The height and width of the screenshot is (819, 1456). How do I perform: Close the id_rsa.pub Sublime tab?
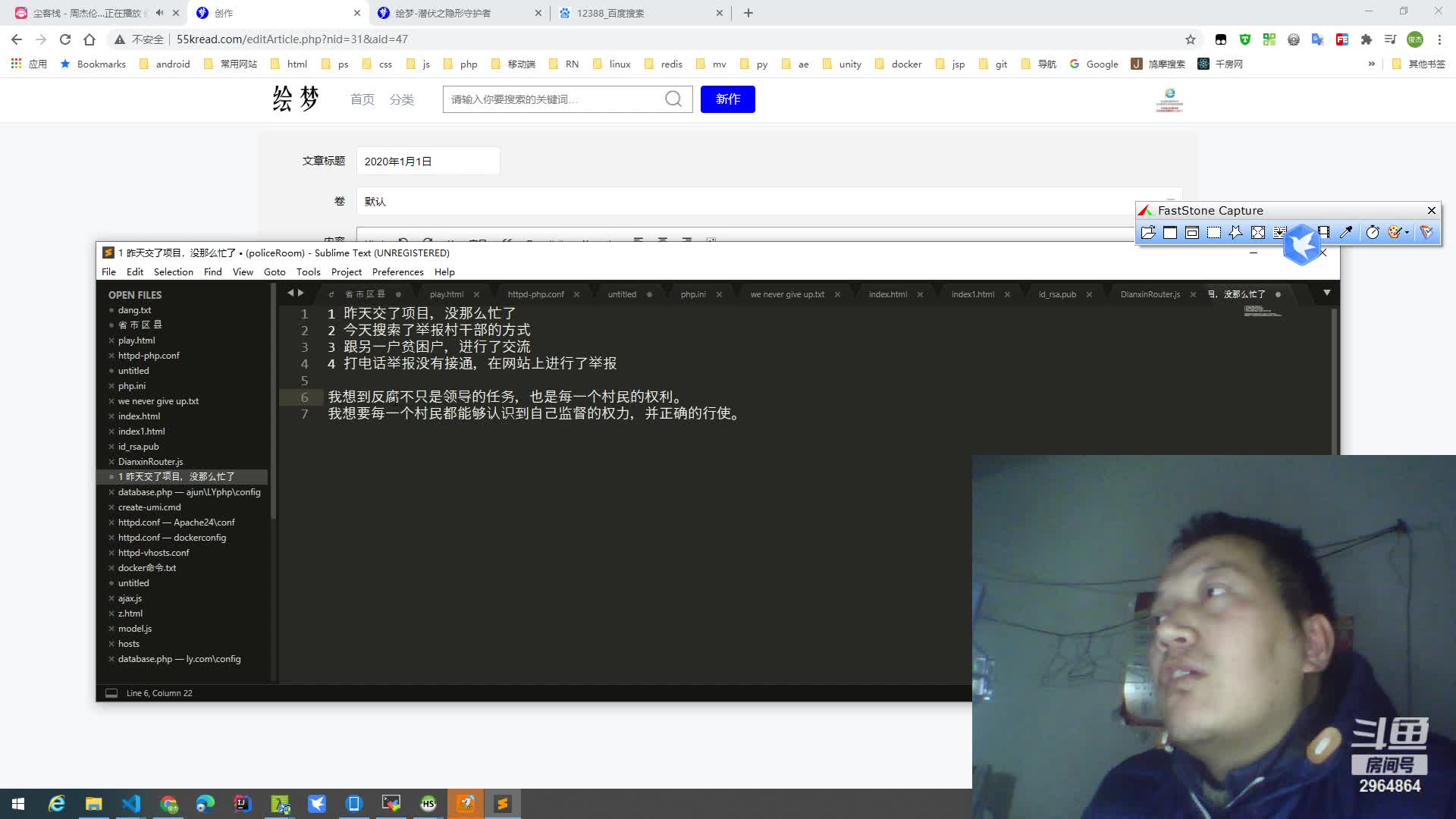(1089, 294)
